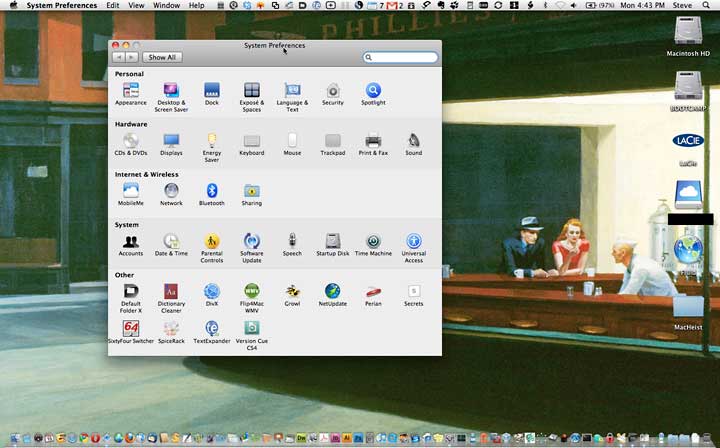Image resolution: width=720 pixels, height=448 pixels.
Task: Open Exposé & Spaces settings
Action: pos(252,91)
